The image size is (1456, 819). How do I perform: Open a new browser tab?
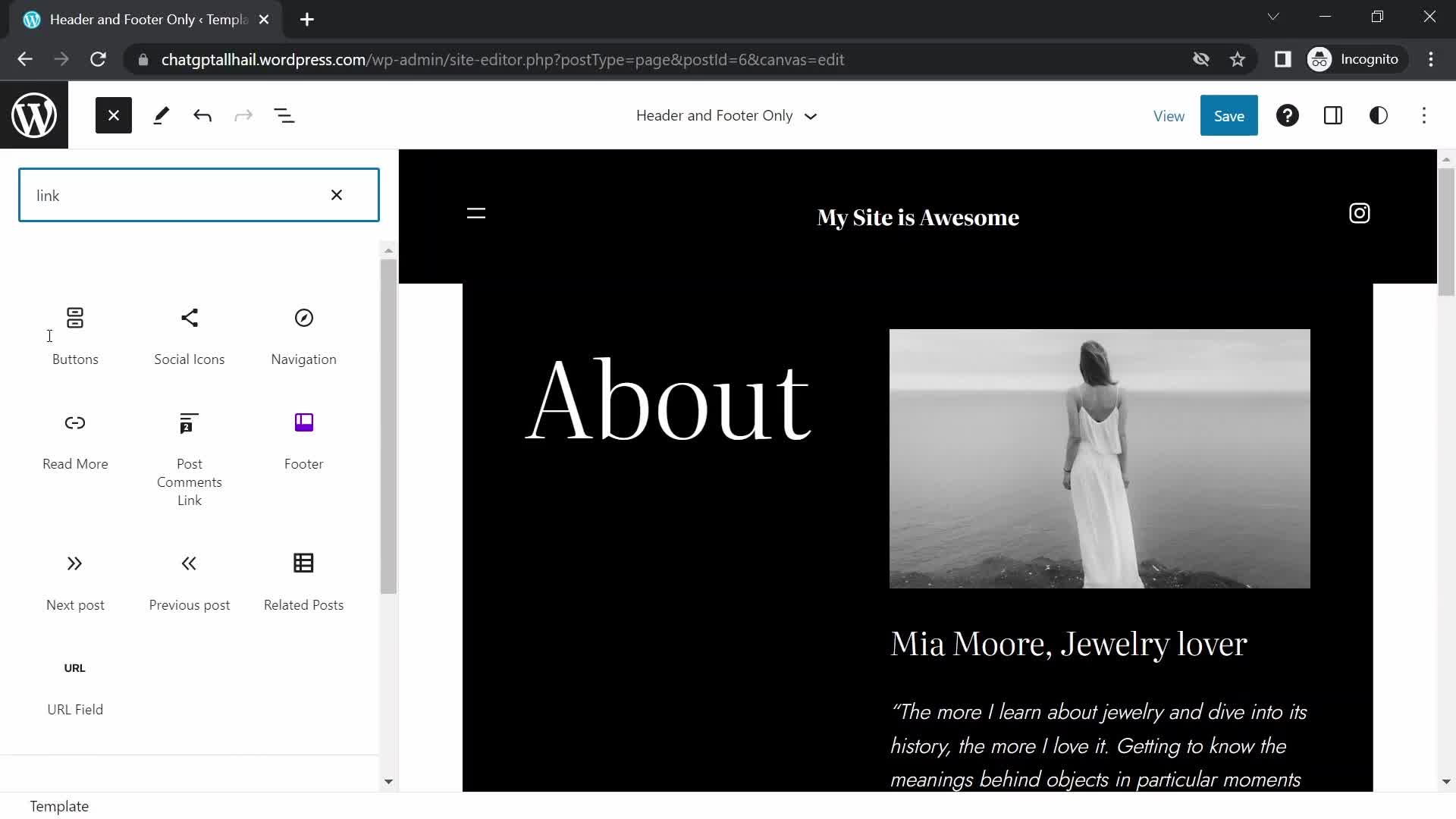(307, 20)
